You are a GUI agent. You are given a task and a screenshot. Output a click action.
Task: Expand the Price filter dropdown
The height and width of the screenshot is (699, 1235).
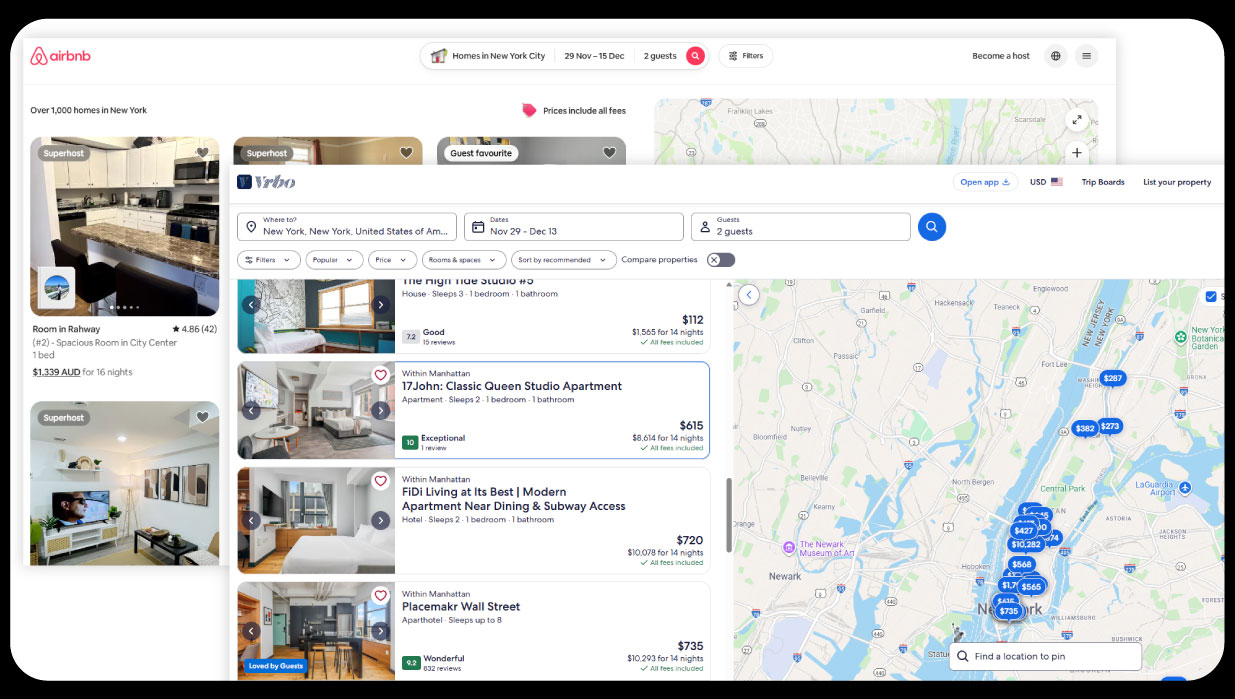(392, 260)
